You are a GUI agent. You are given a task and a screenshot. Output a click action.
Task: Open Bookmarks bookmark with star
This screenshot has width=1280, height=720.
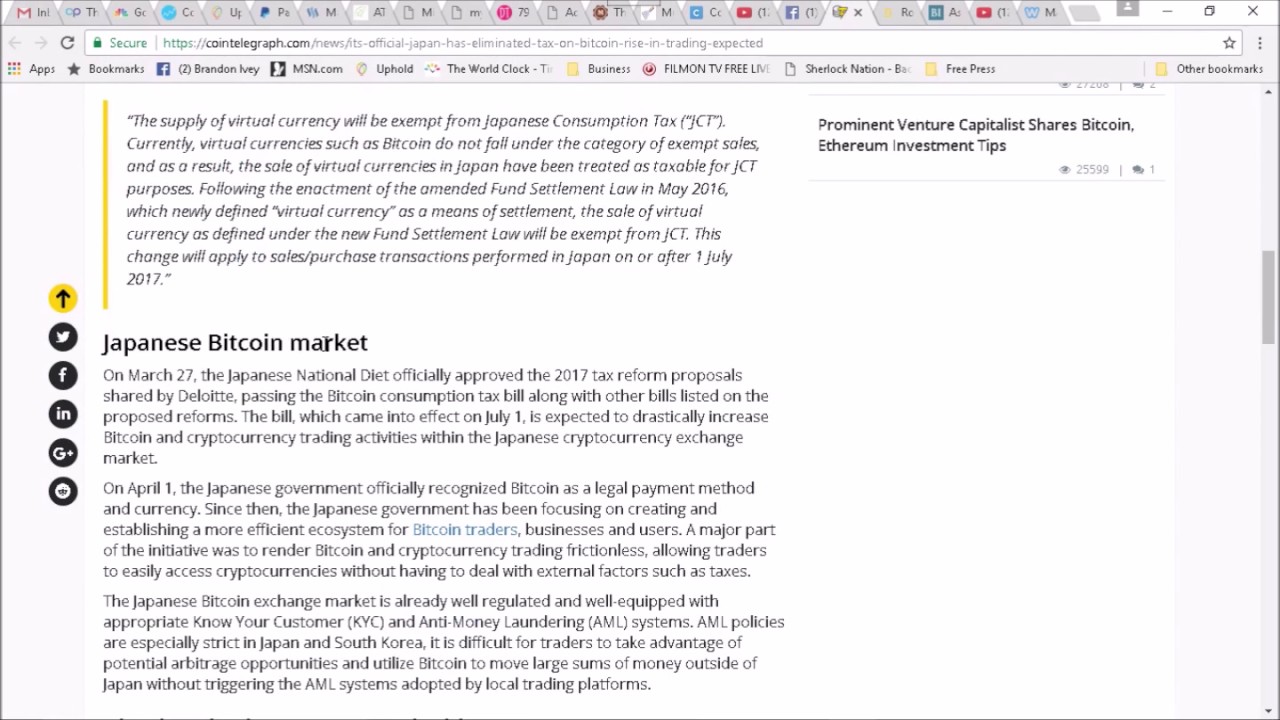coord(105,69)
